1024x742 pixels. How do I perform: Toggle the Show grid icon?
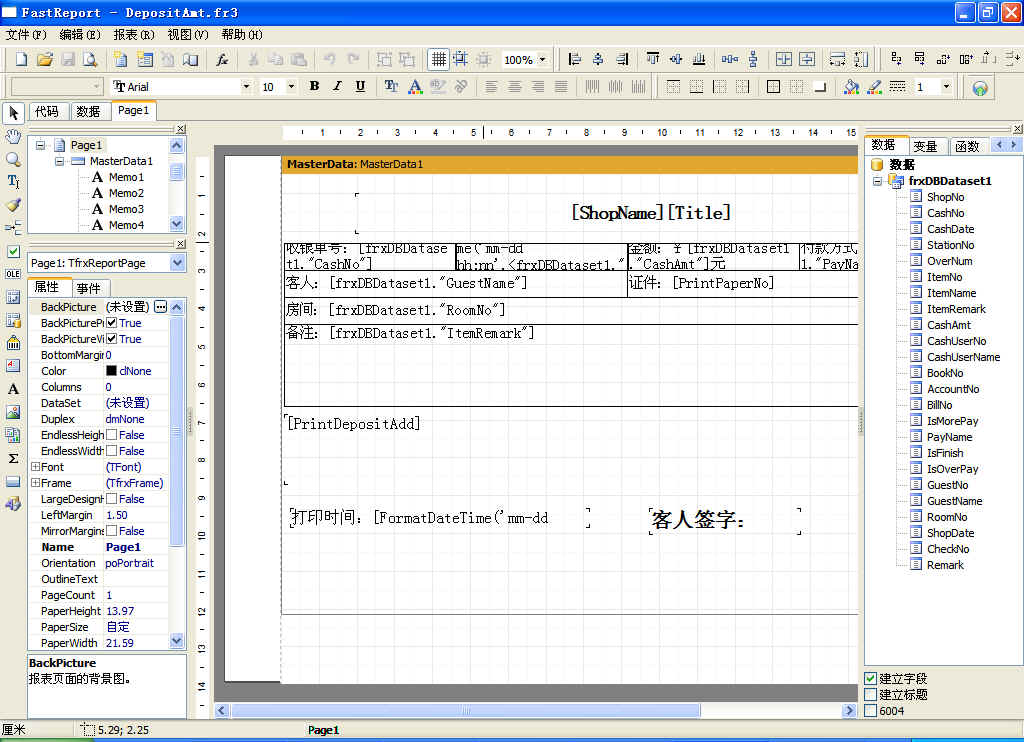[438, 59]
